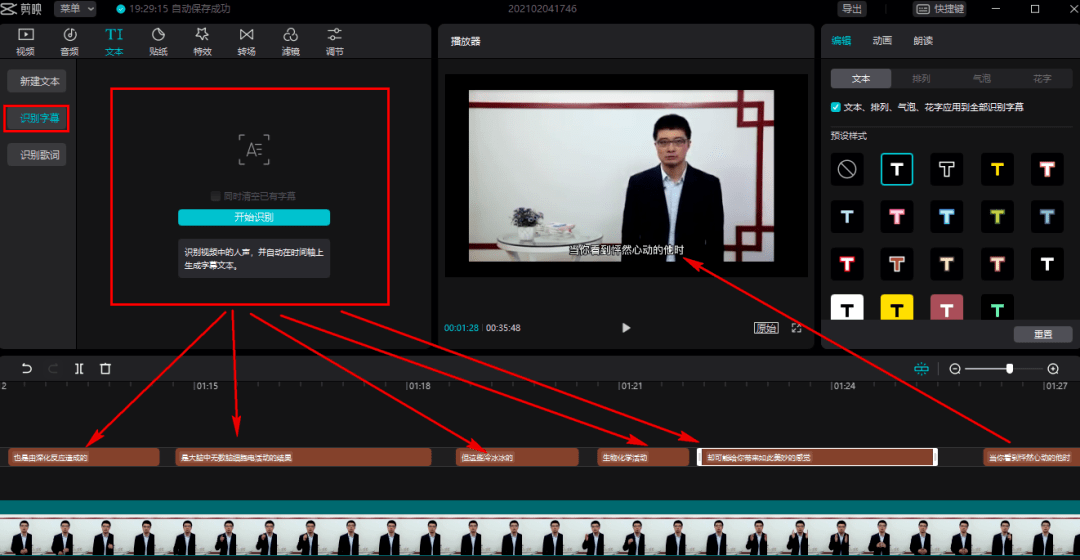Toggle the 原始 ratio button in the player
Image resolution: width=1080 pixels, height=560 pixels.
click(x=766, y=328)
